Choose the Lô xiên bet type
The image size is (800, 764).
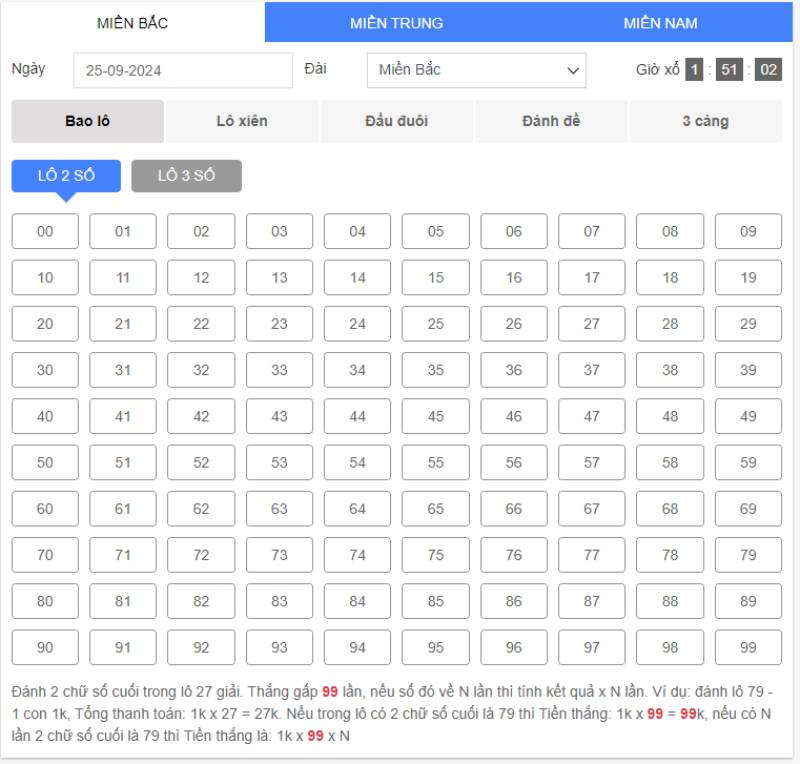click(242, 121)
